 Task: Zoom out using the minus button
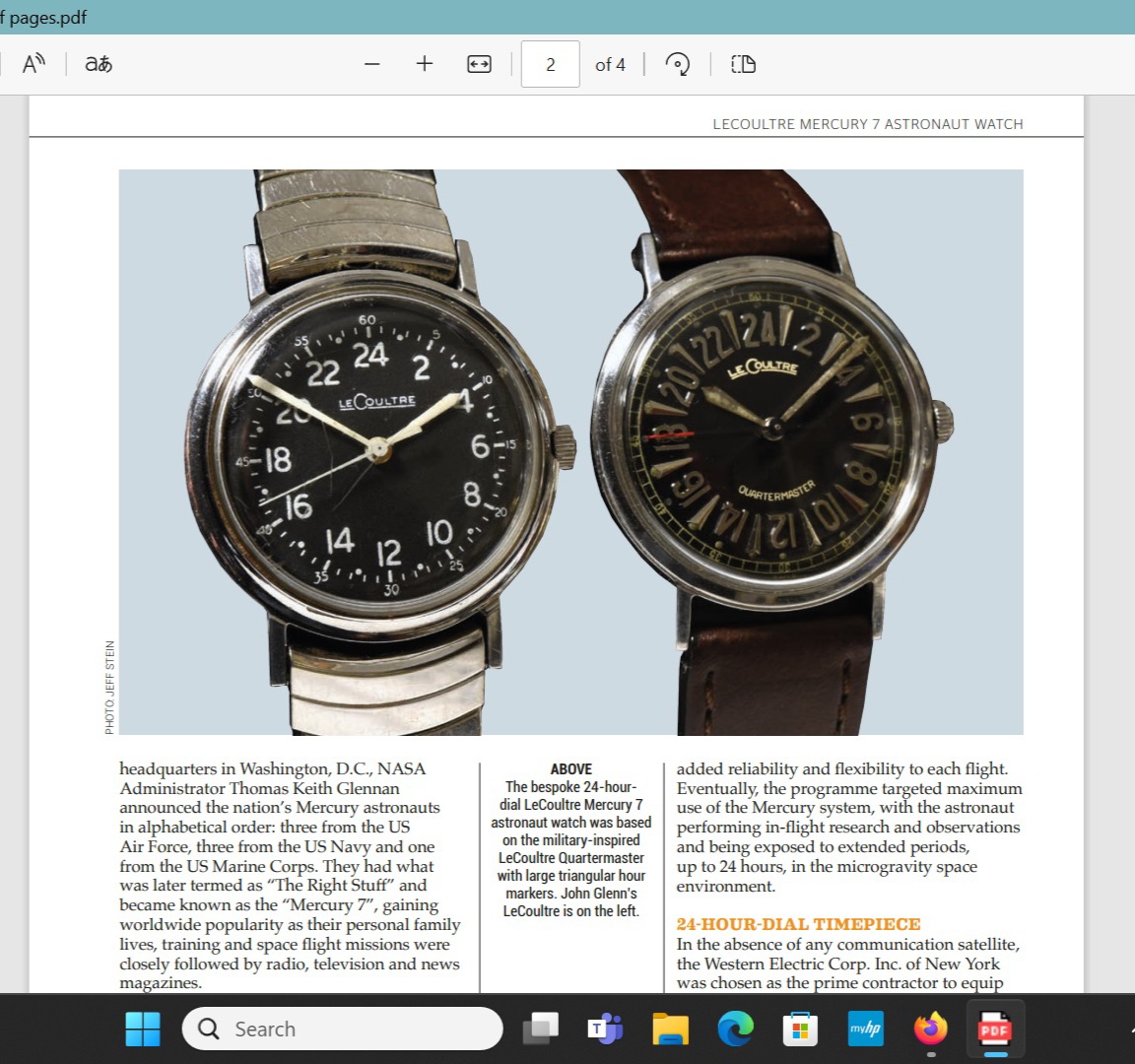coord(371,64)
